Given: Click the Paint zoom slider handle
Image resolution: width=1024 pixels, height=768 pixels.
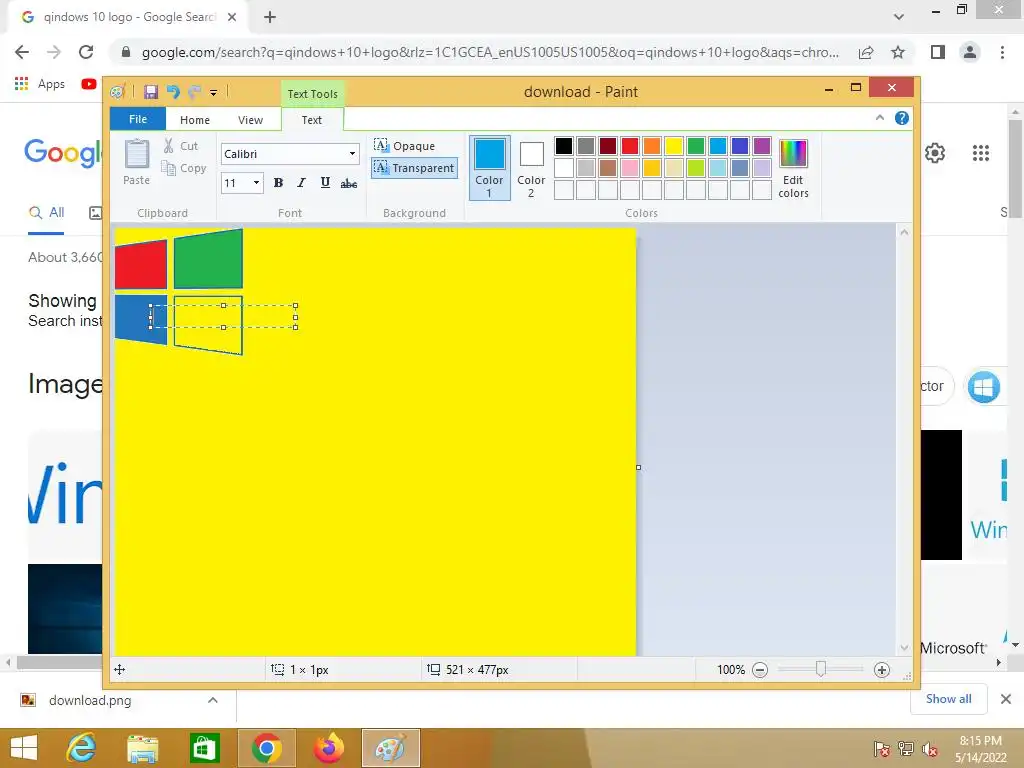Looking at the screenshot, I should [x=821, y=669].
